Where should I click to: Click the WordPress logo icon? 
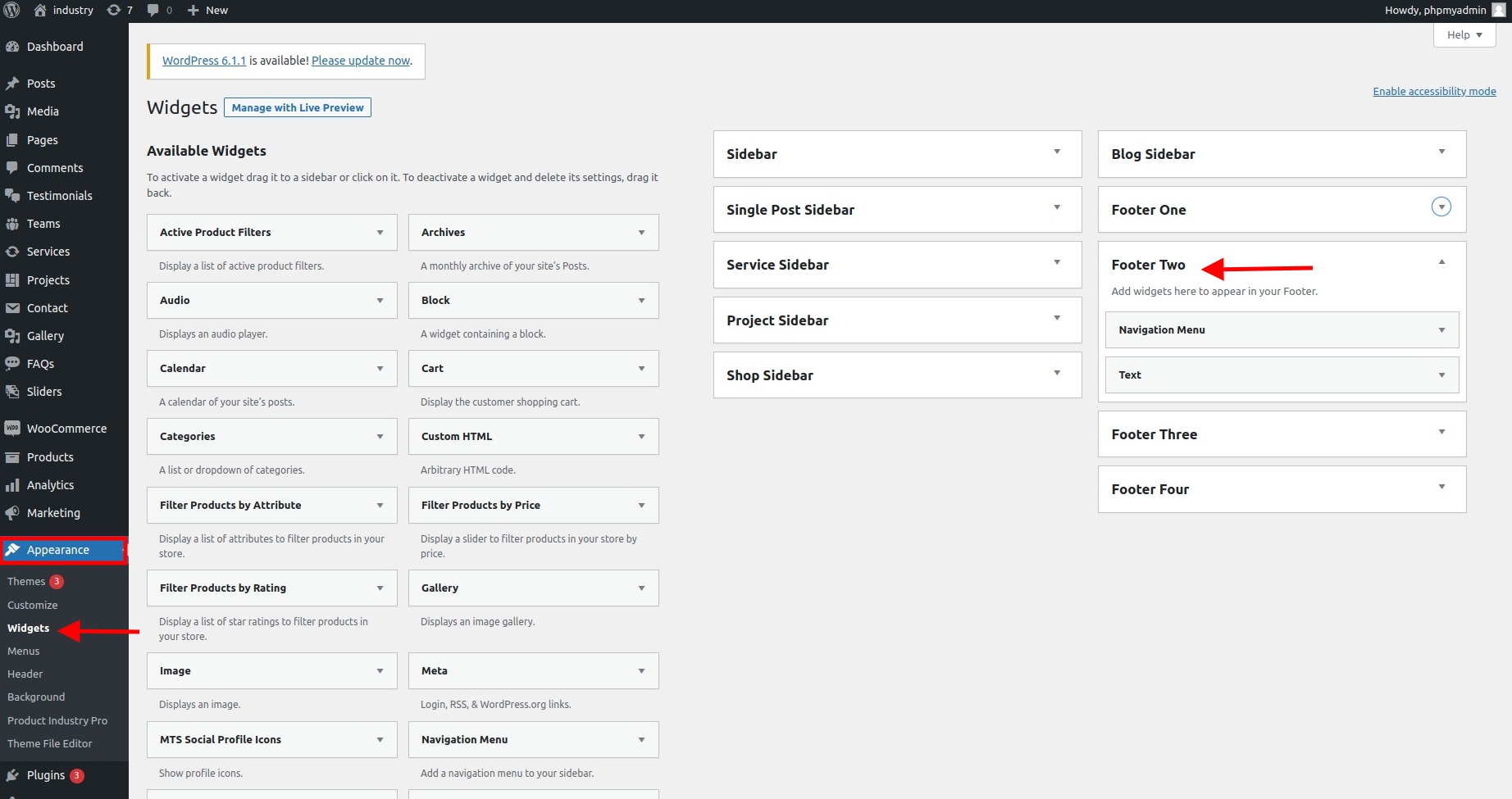tap(11, 10)
